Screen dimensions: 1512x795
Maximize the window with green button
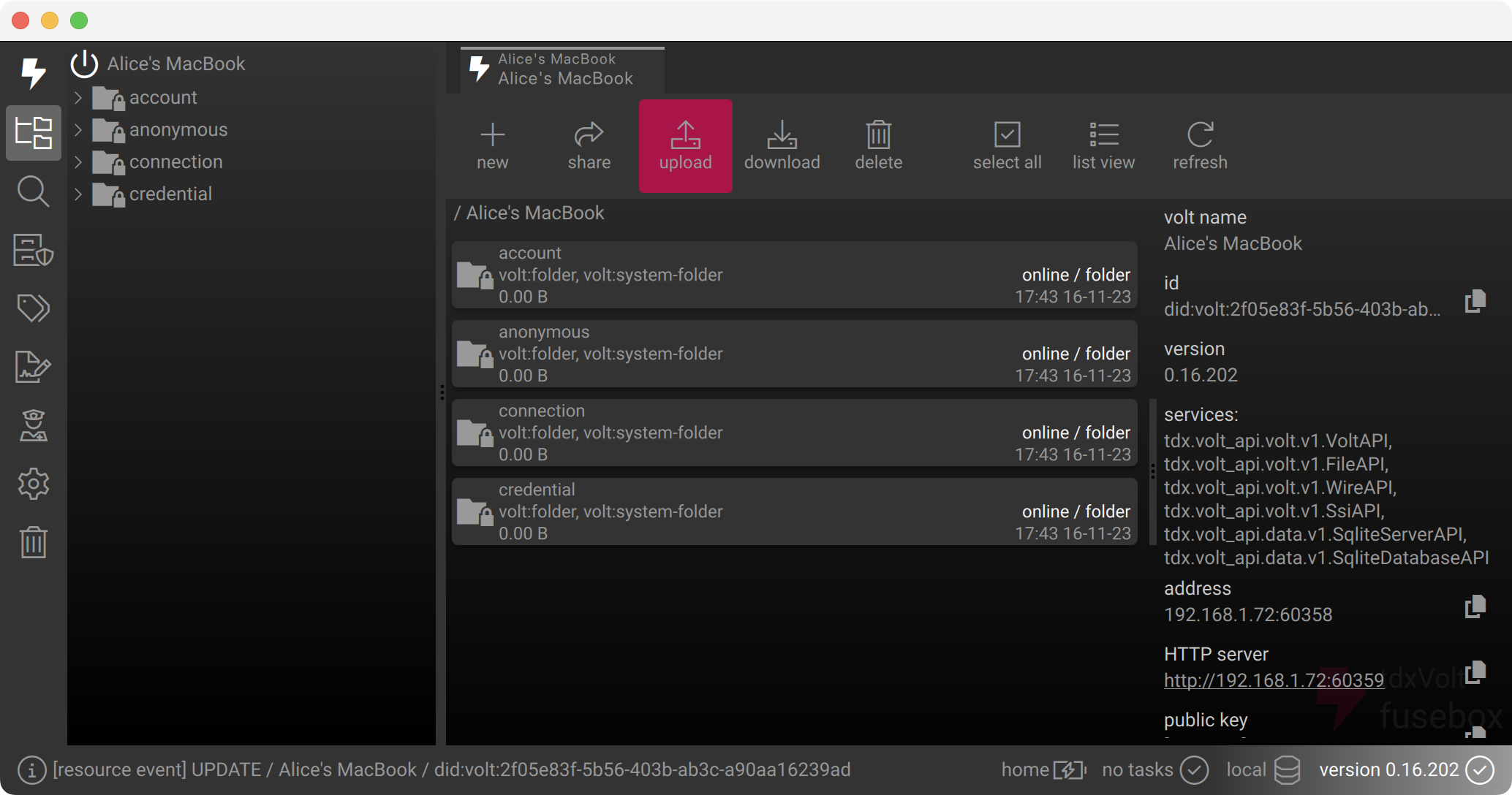pos(79,20)
